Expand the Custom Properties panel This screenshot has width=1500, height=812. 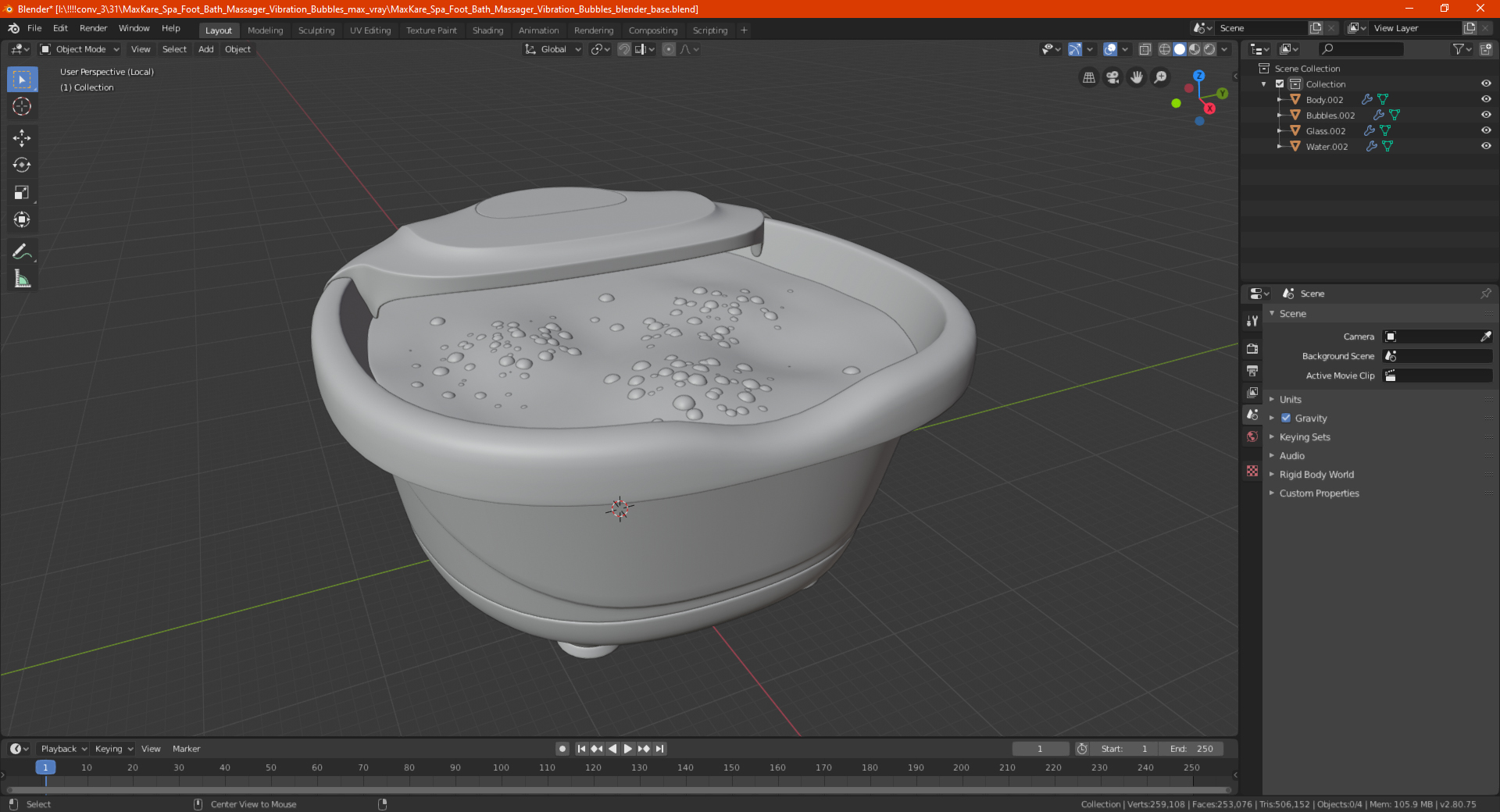click(1319, 493)
